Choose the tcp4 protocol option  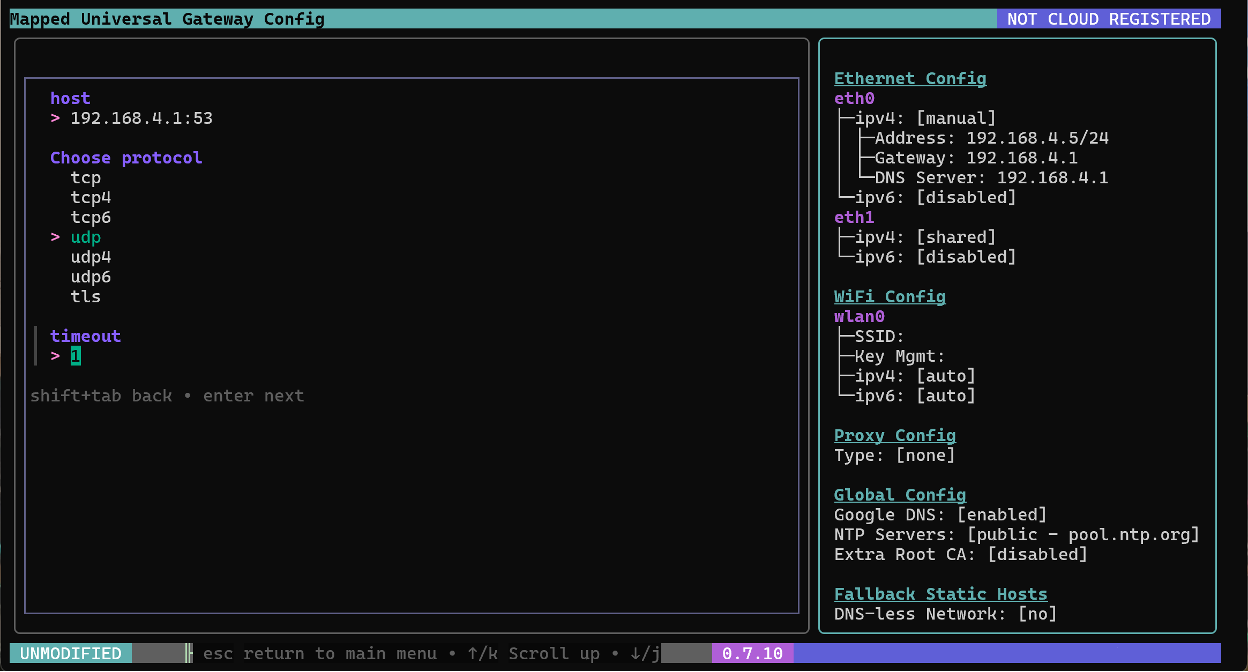[x=91, y=198]
